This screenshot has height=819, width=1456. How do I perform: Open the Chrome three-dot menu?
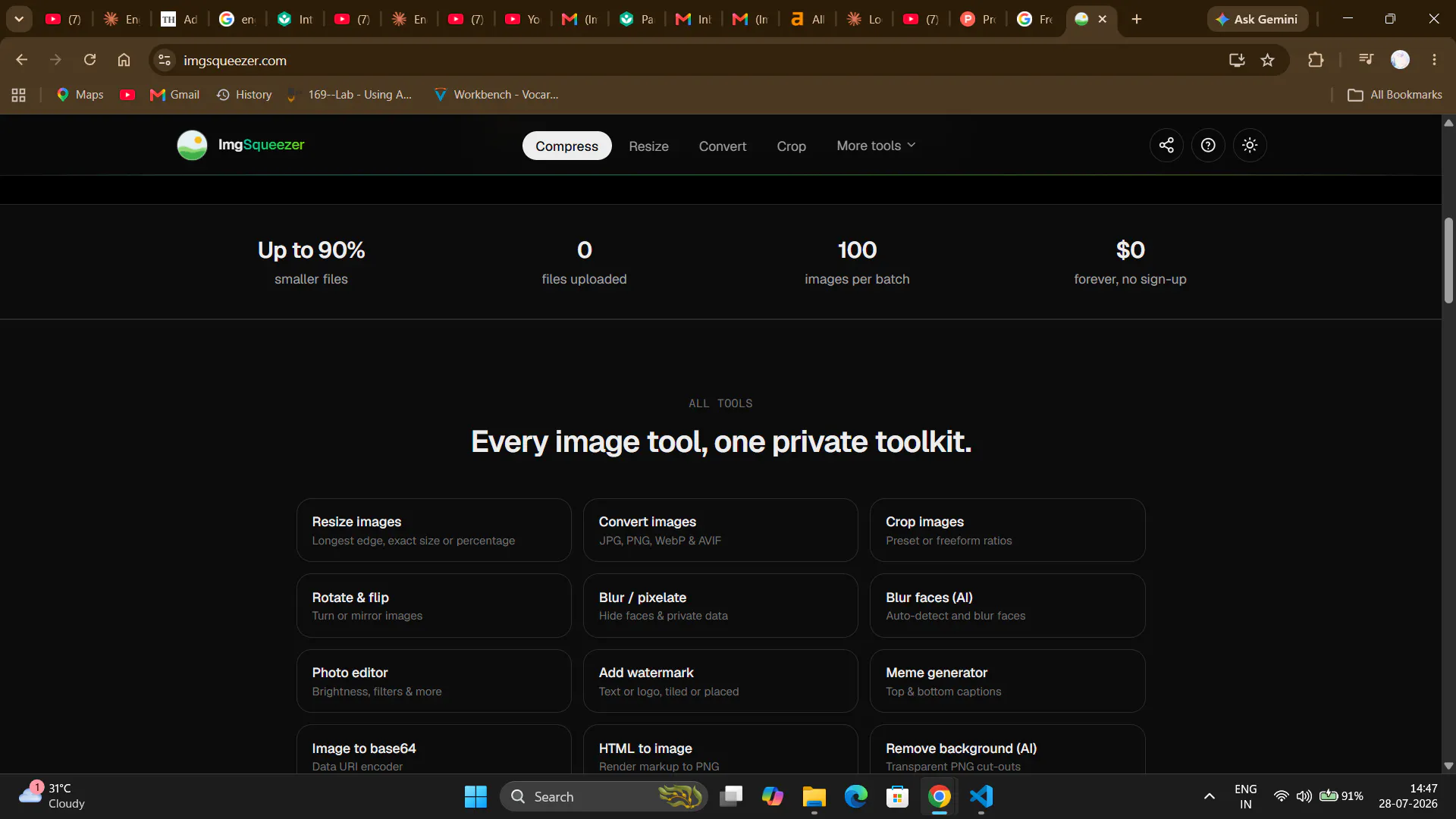coord(1434,60)
